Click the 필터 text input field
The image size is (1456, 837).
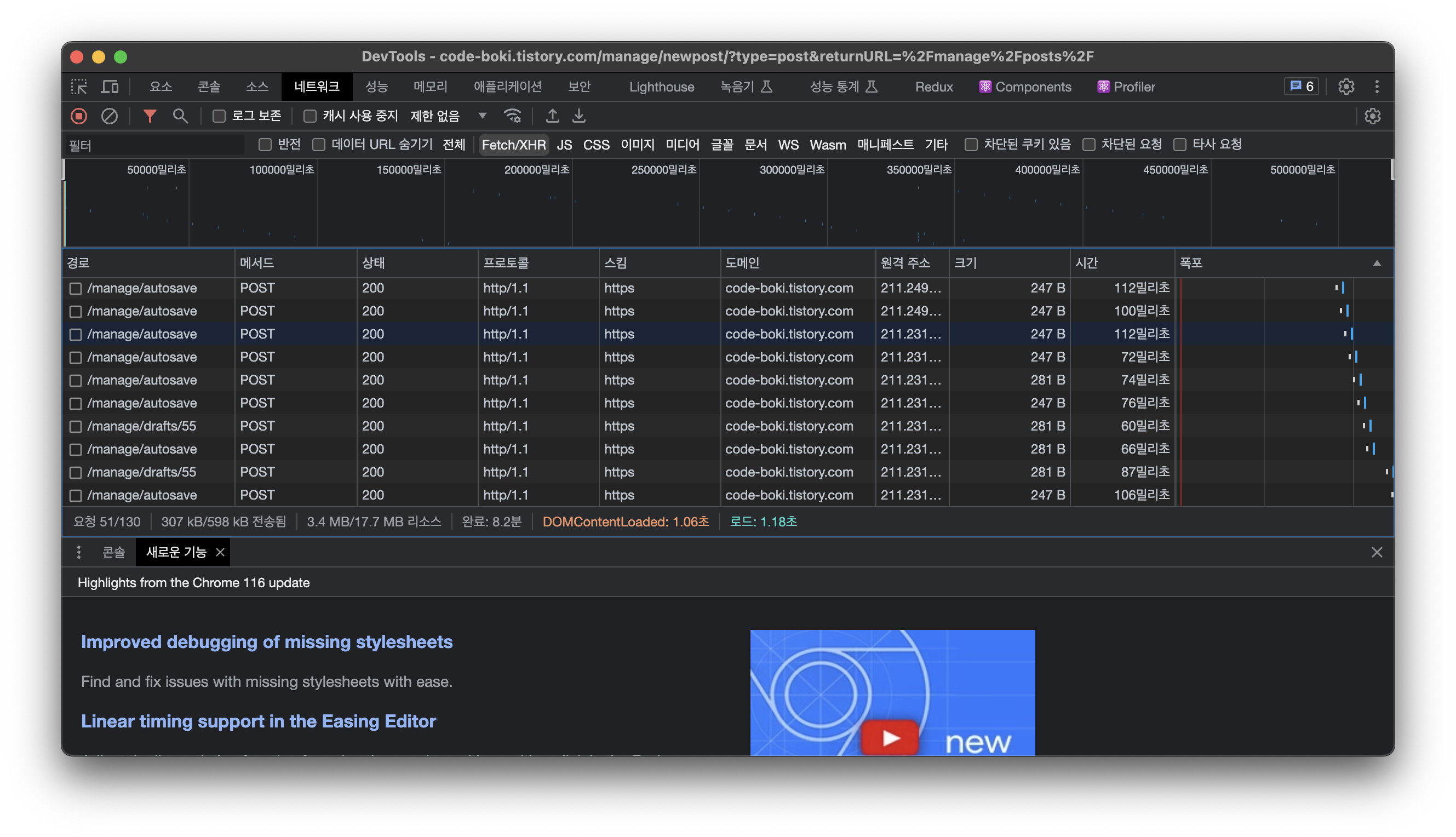pos(155,145)
